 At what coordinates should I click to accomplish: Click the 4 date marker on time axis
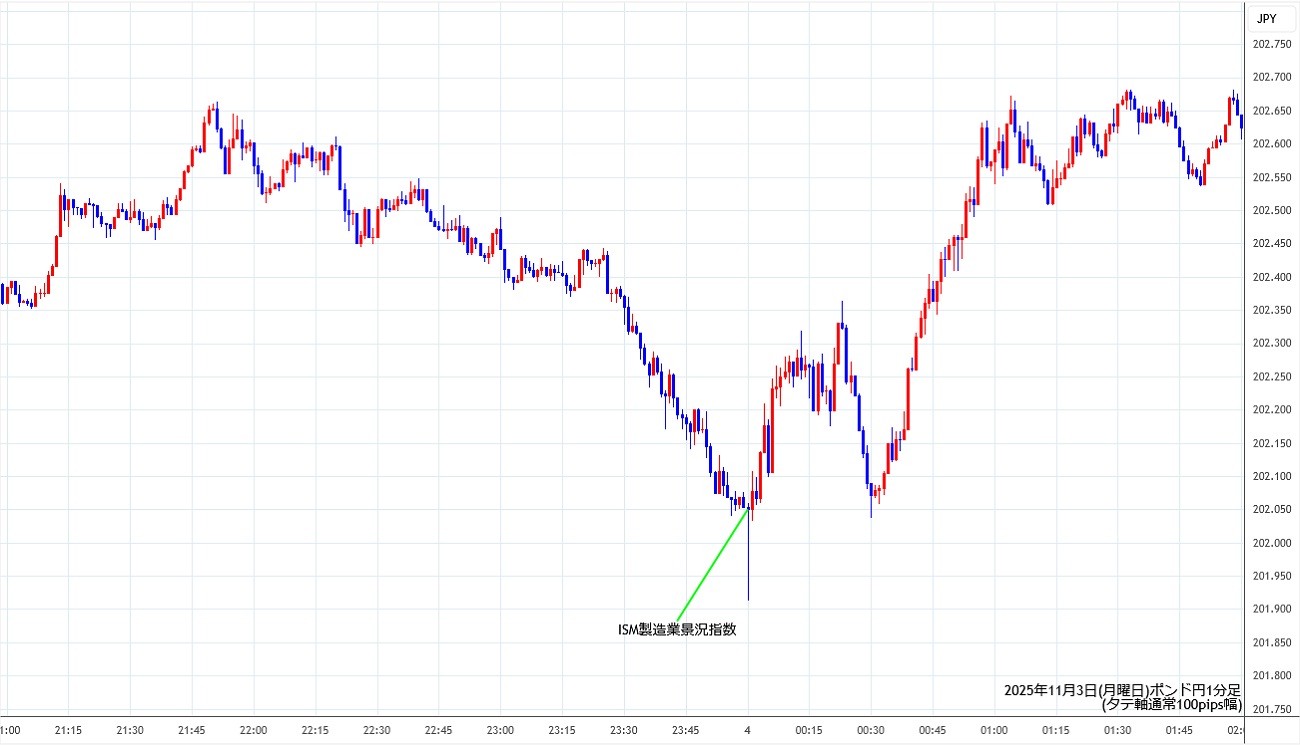(748, 730)
